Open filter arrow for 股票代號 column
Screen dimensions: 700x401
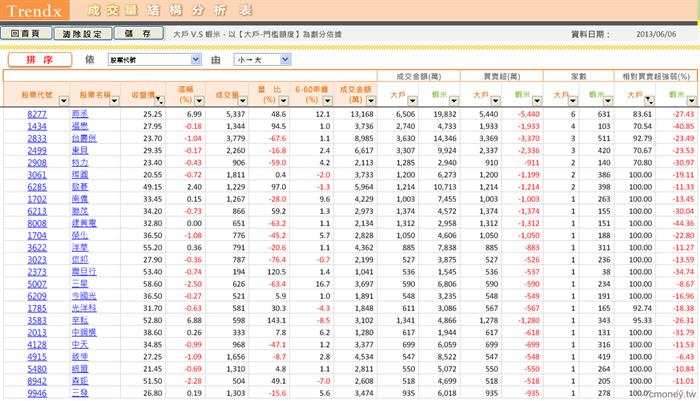coord(63,100)
